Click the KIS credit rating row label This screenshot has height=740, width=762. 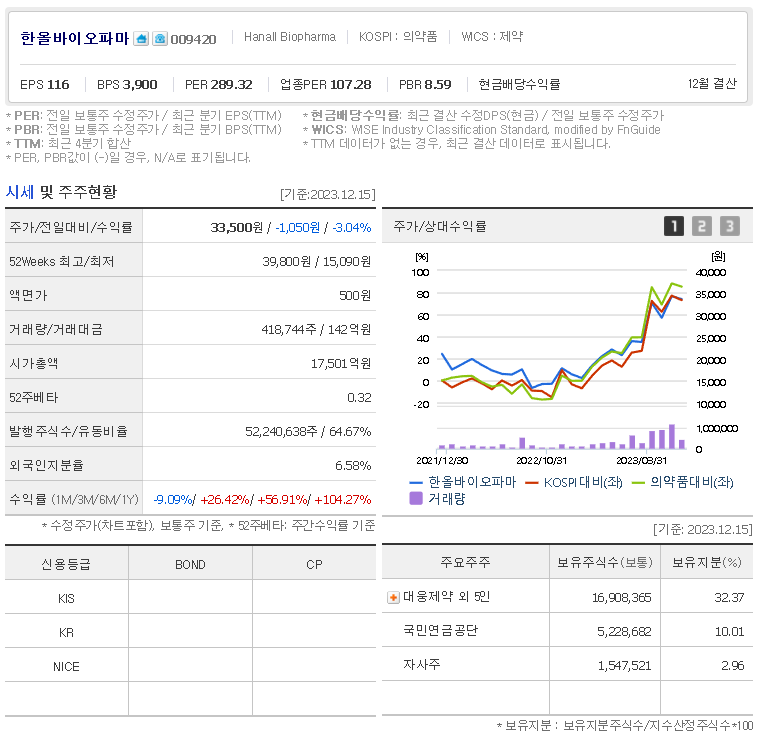pos(67,599)
